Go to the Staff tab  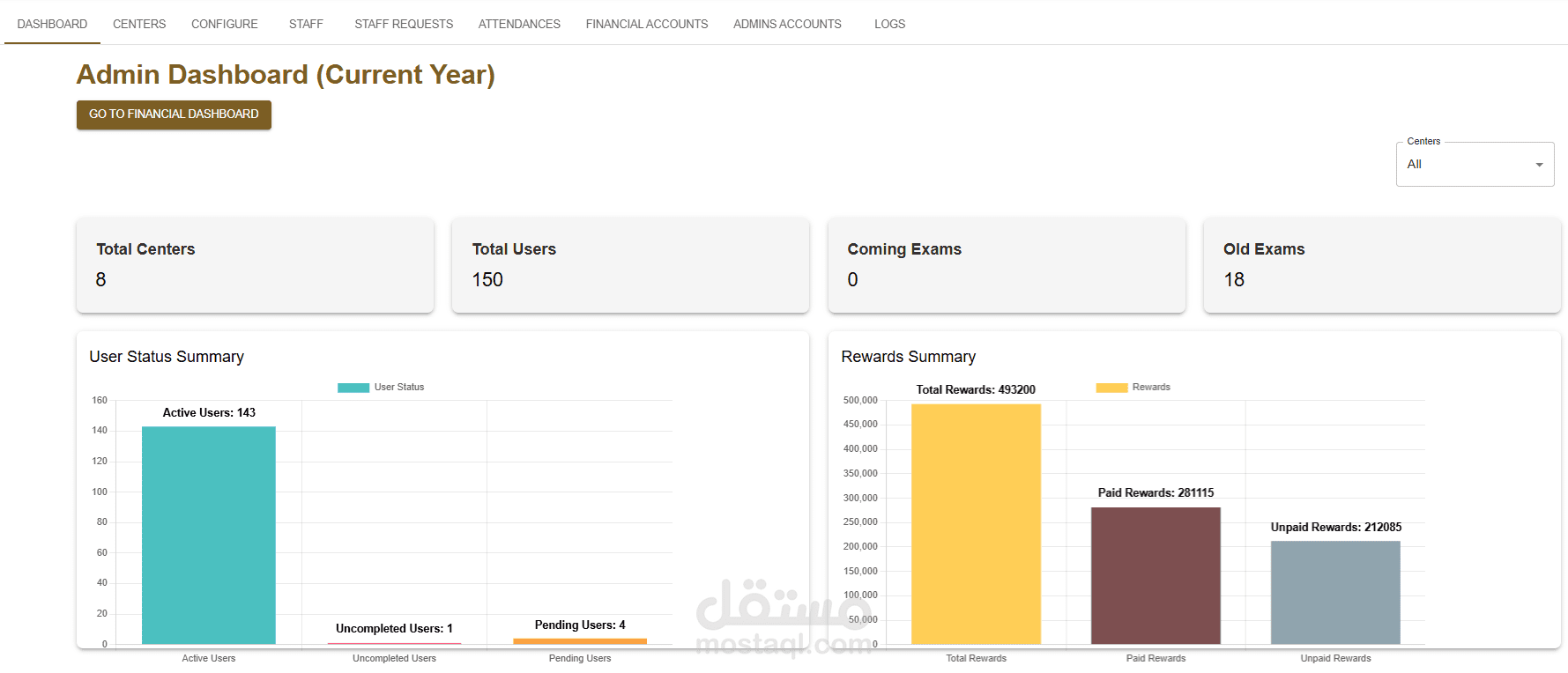[306, 24]
